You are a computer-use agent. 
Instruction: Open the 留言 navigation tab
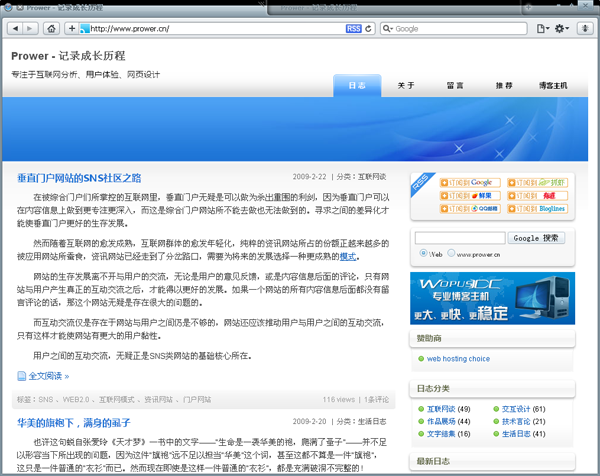455,85
